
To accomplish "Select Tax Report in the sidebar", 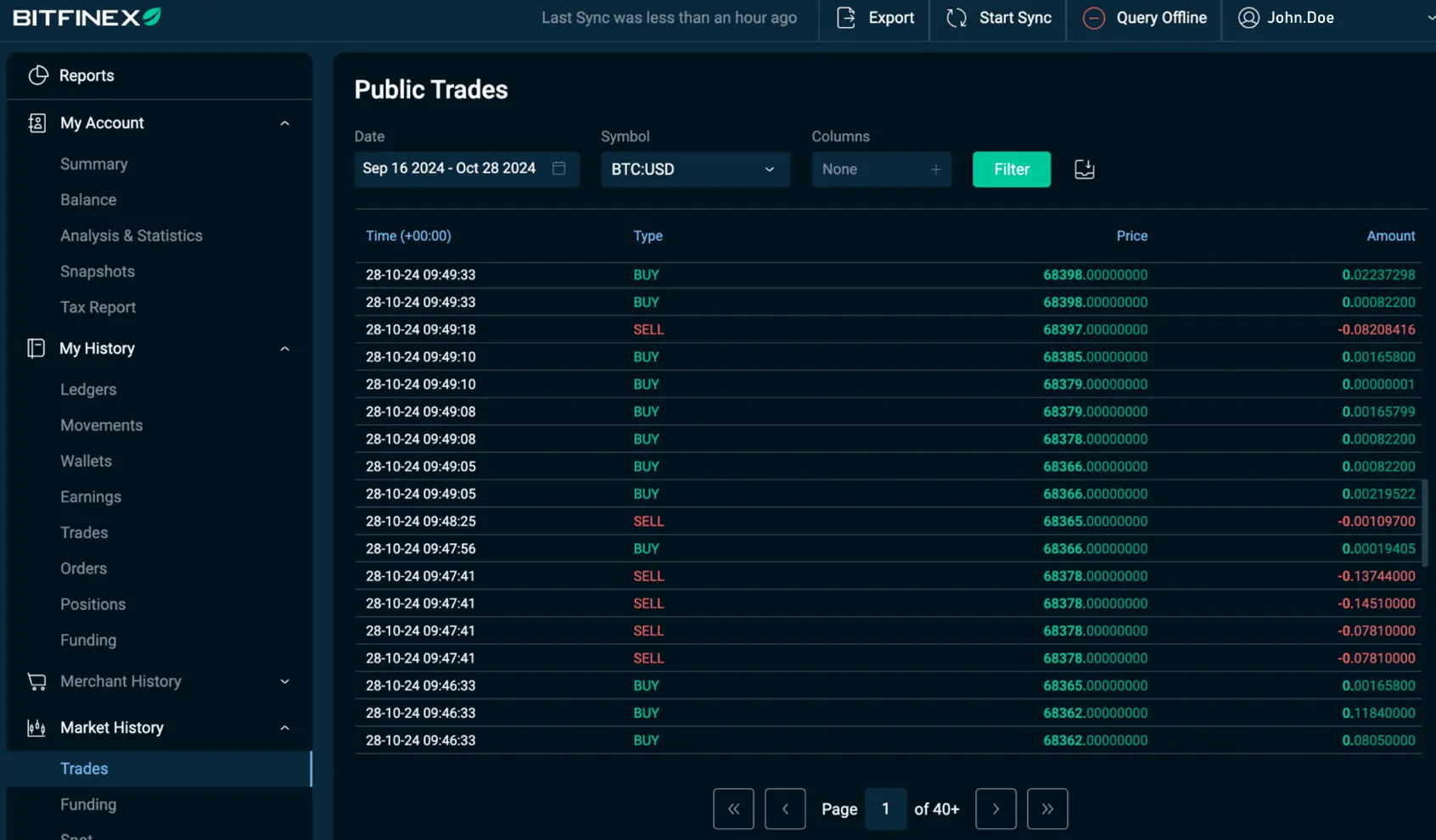I will coord(98,307).
